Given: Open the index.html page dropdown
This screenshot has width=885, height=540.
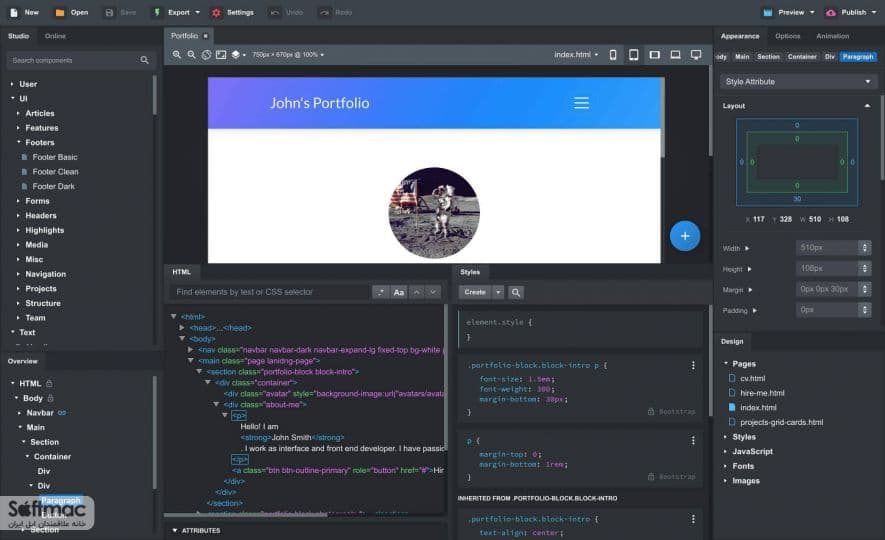Looking at the screenshot, I should (576, 55).
